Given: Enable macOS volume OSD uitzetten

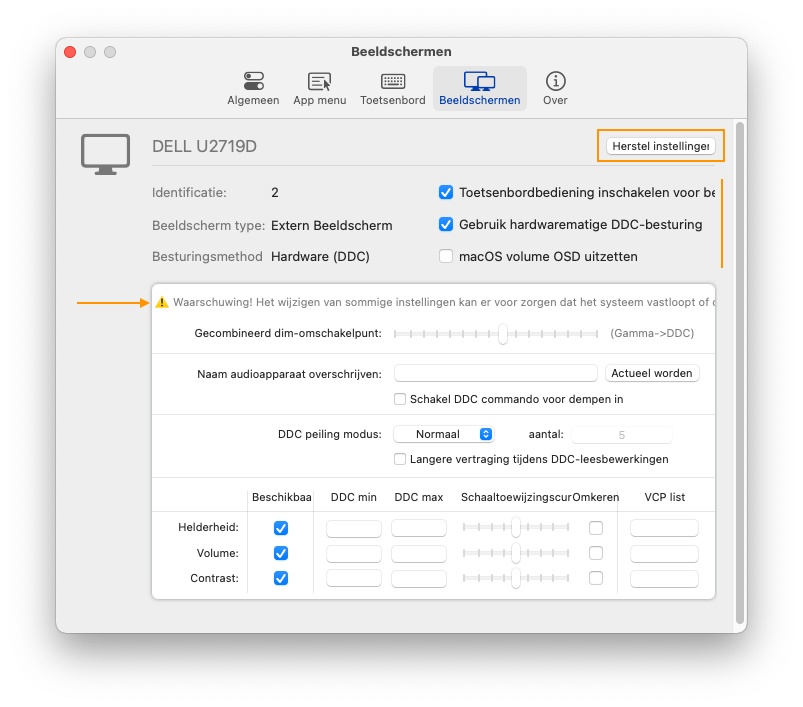Looking at the screenshot, I should tap(446, 256).
